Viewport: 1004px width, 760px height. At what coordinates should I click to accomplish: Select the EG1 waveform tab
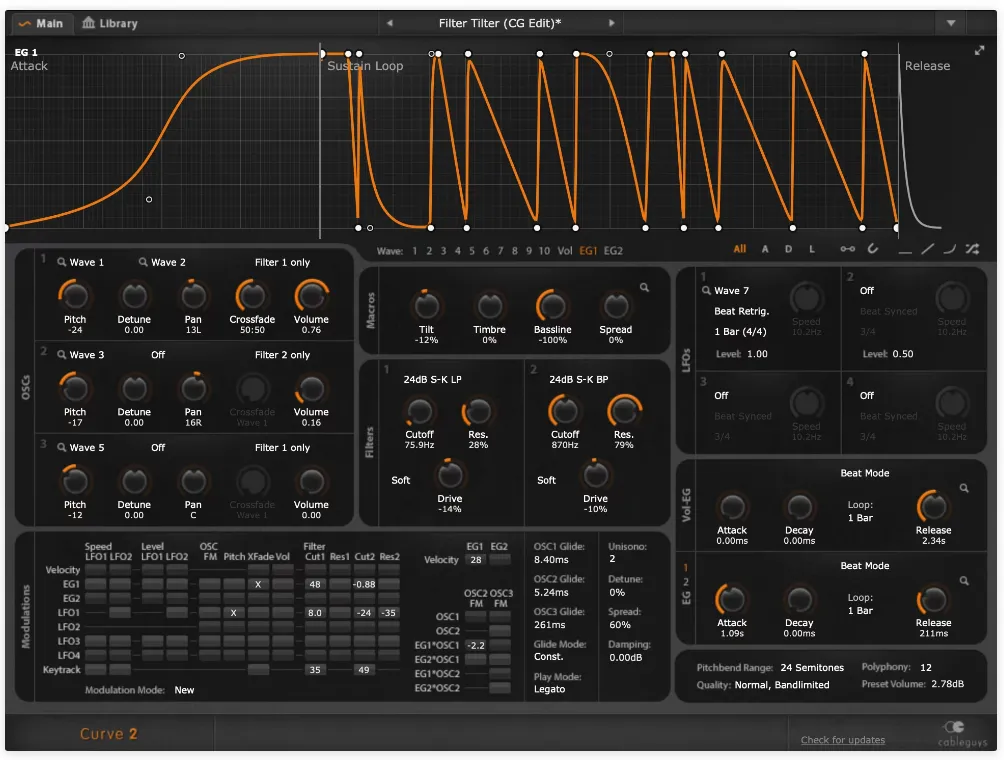pos(588,250)
